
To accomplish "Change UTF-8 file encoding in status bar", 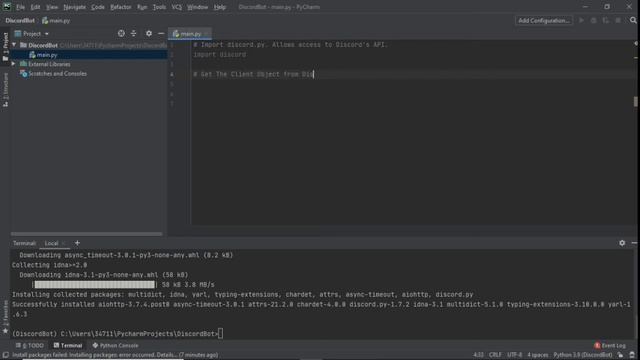I will pyautogui.click(x=514, y=355).
